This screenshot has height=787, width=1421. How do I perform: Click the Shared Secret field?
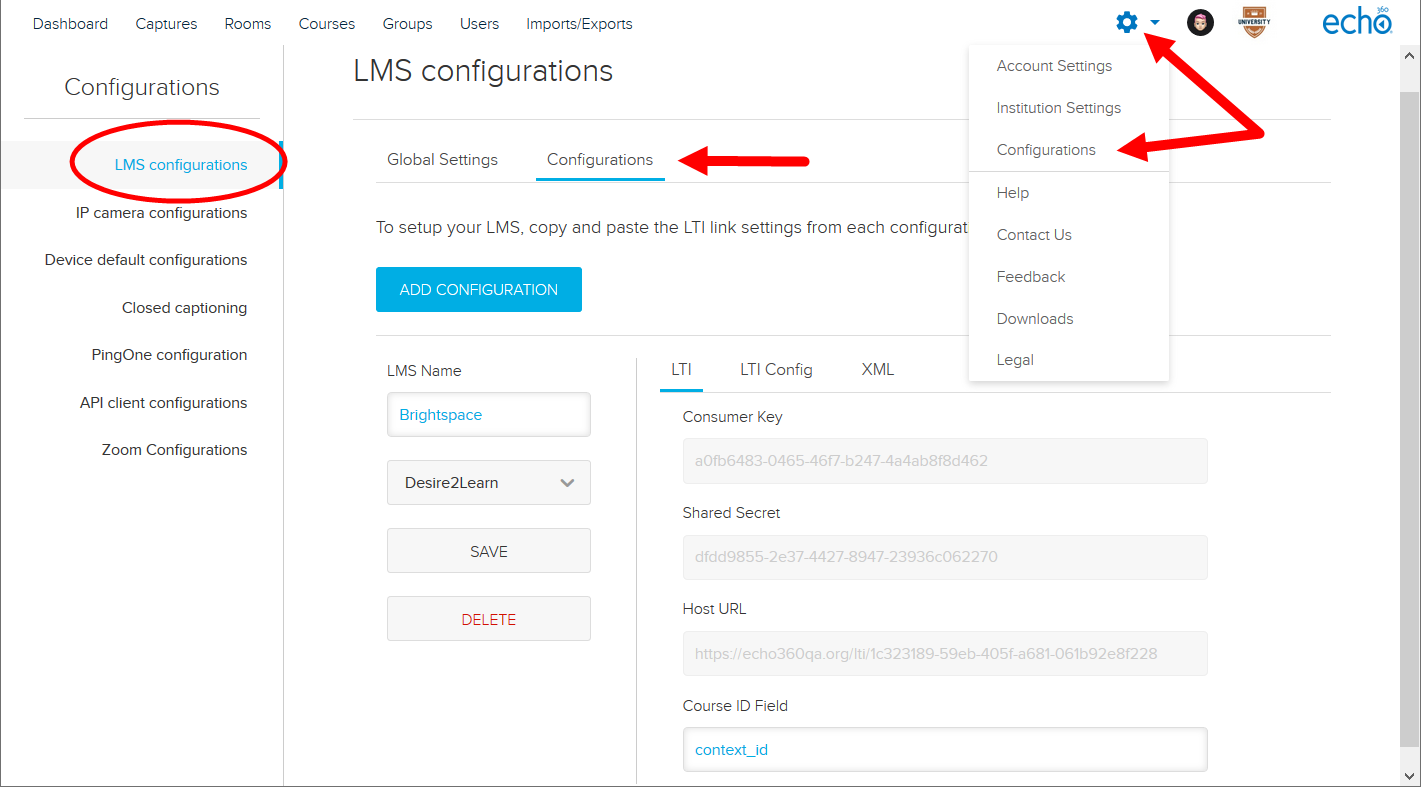click(945, 557)
